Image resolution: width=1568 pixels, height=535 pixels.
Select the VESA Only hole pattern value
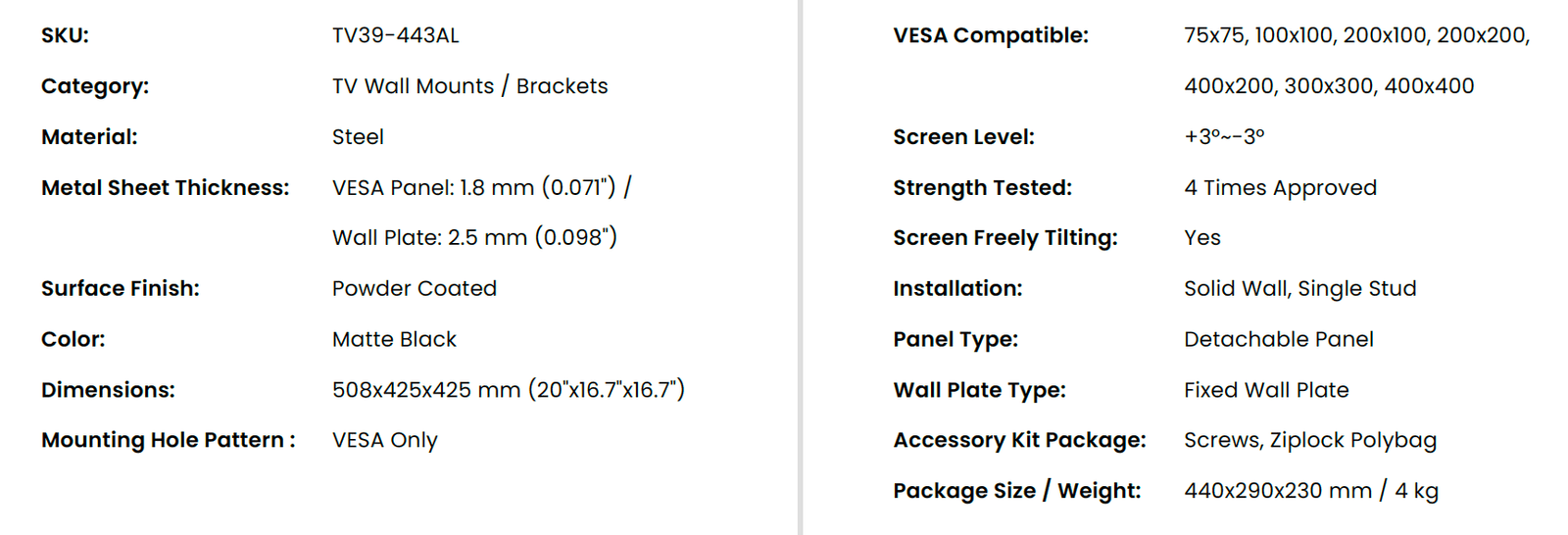(x=385, y=440)
